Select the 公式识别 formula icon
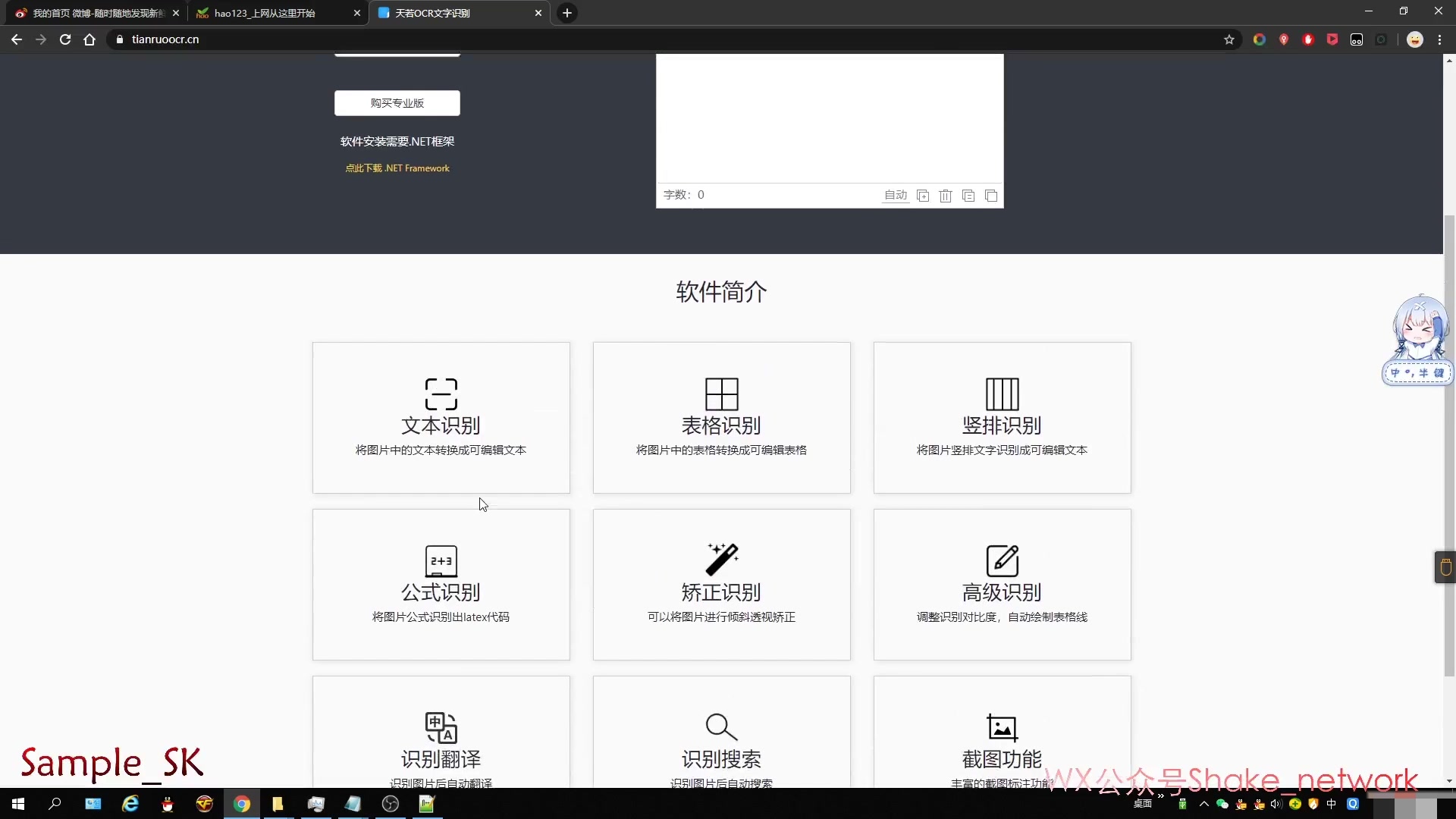The height and width of the screenshot is (819, 1456). tap(441, 561)
